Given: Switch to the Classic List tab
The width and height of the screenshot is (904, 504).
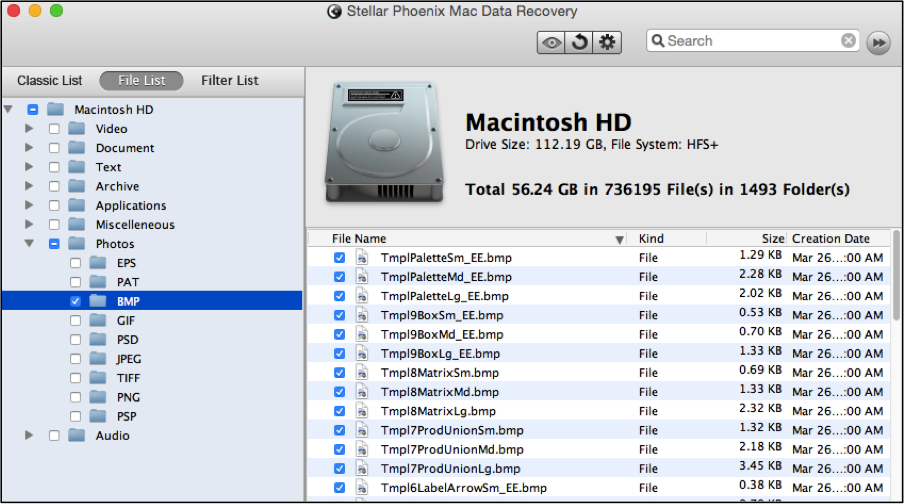Looking at the screenshot, I should pos(50,80).
